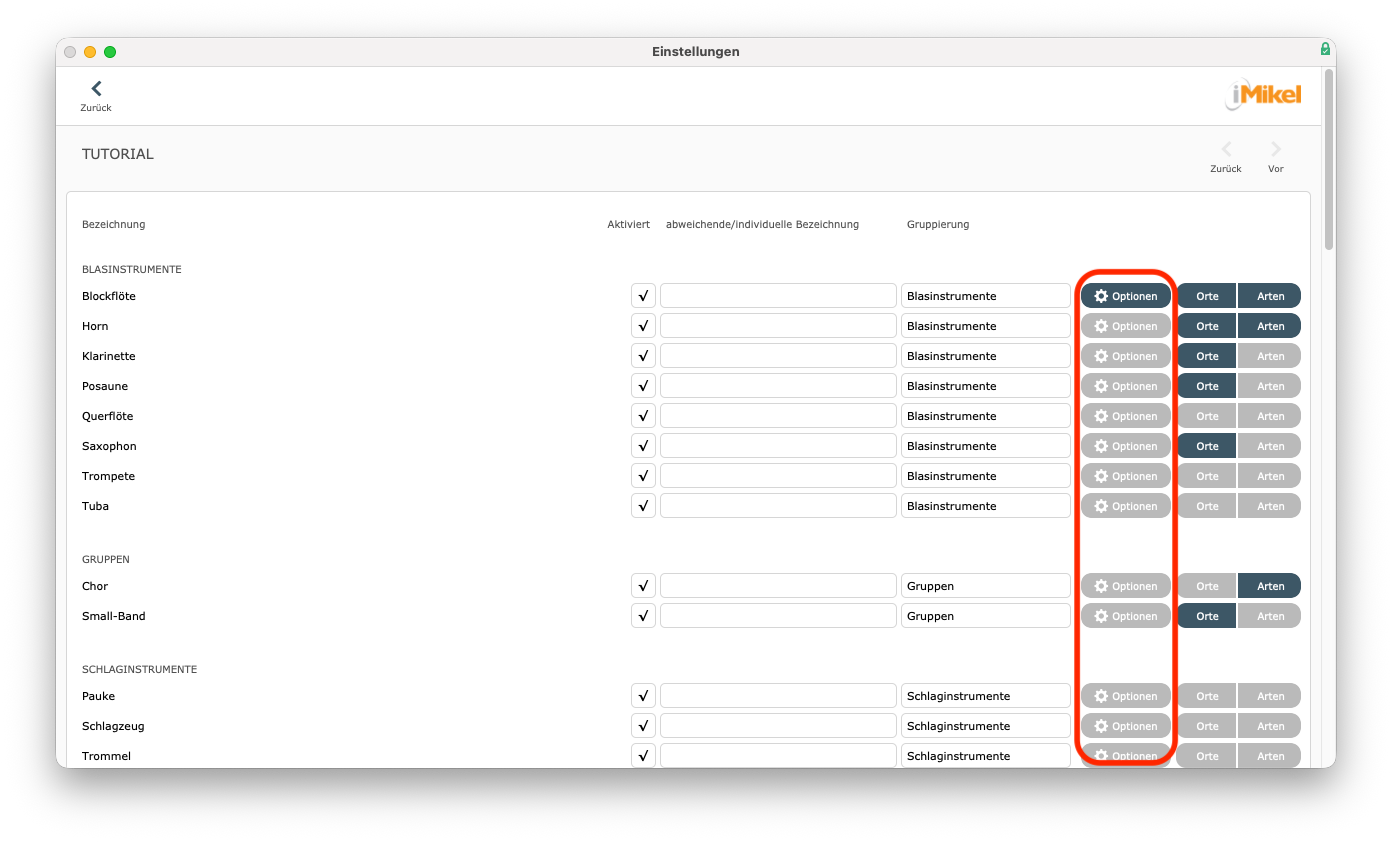Image resolution: width=1392 pixels, height=842 pixels.
Task: Go to next page with Vor chevron
Action: 1275,150
